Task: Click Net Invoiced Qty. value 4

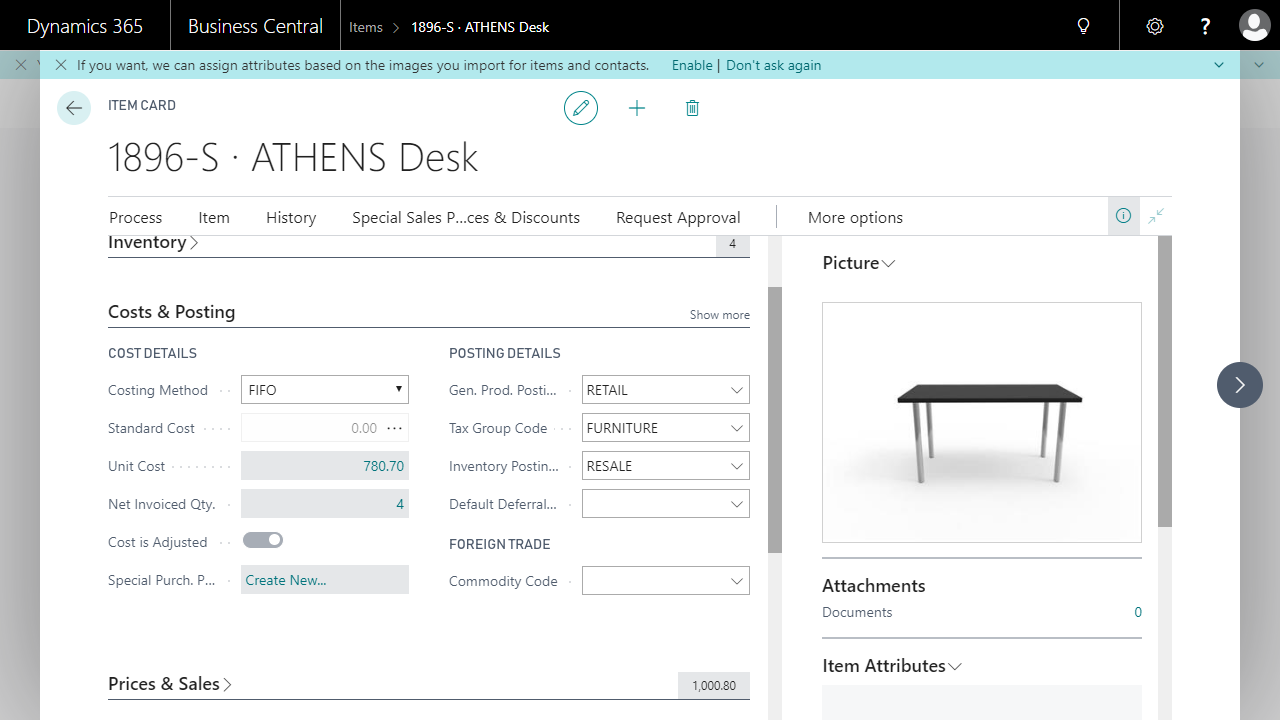Action: tap(400, 504)
